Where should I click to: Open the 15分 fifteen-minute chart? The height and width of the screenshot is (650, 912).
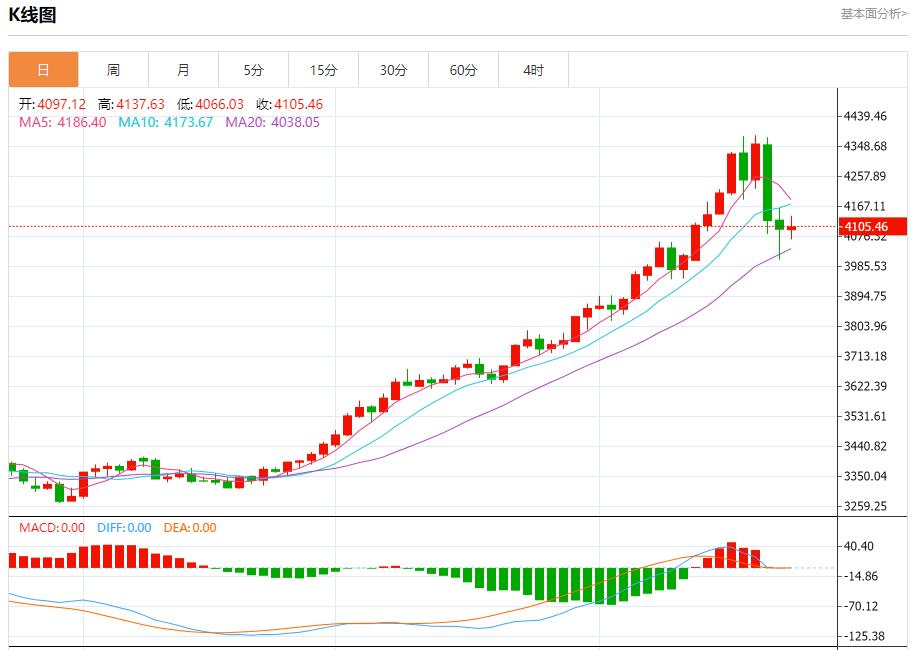click(323, 69)
